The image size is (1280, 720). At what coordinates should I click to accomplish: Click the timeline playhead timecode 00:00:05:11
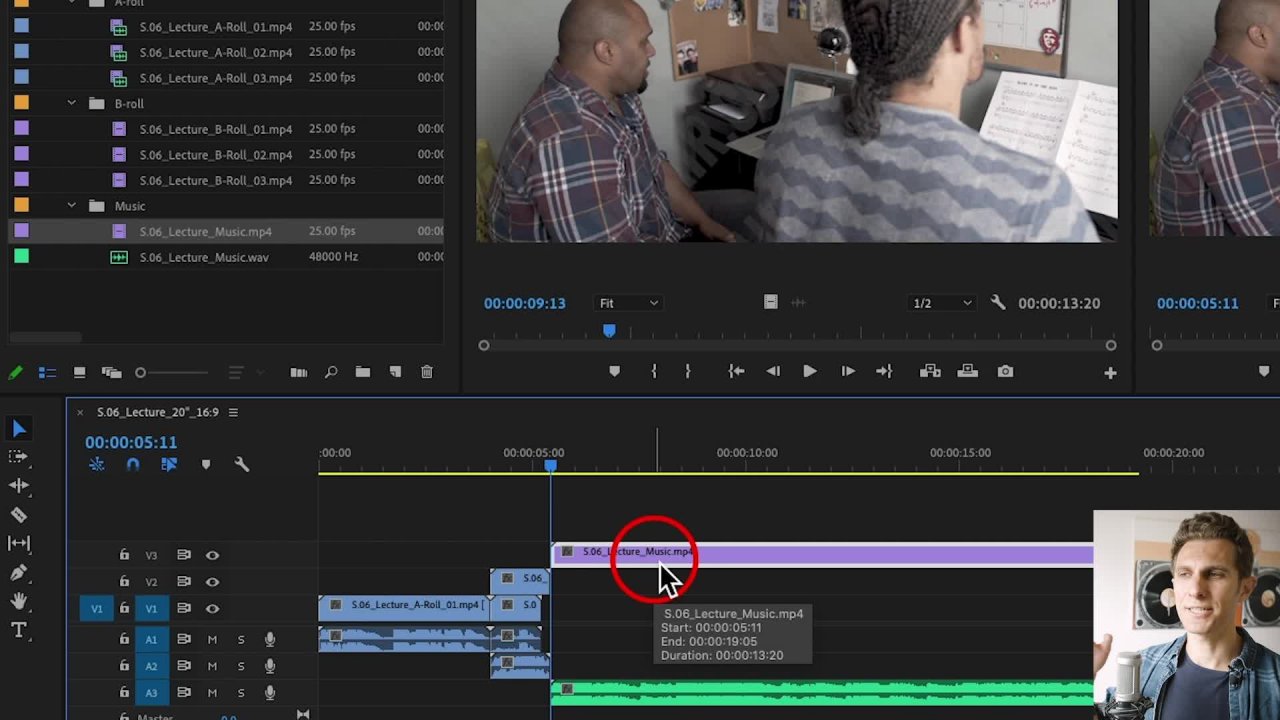(x=131, y=442)
